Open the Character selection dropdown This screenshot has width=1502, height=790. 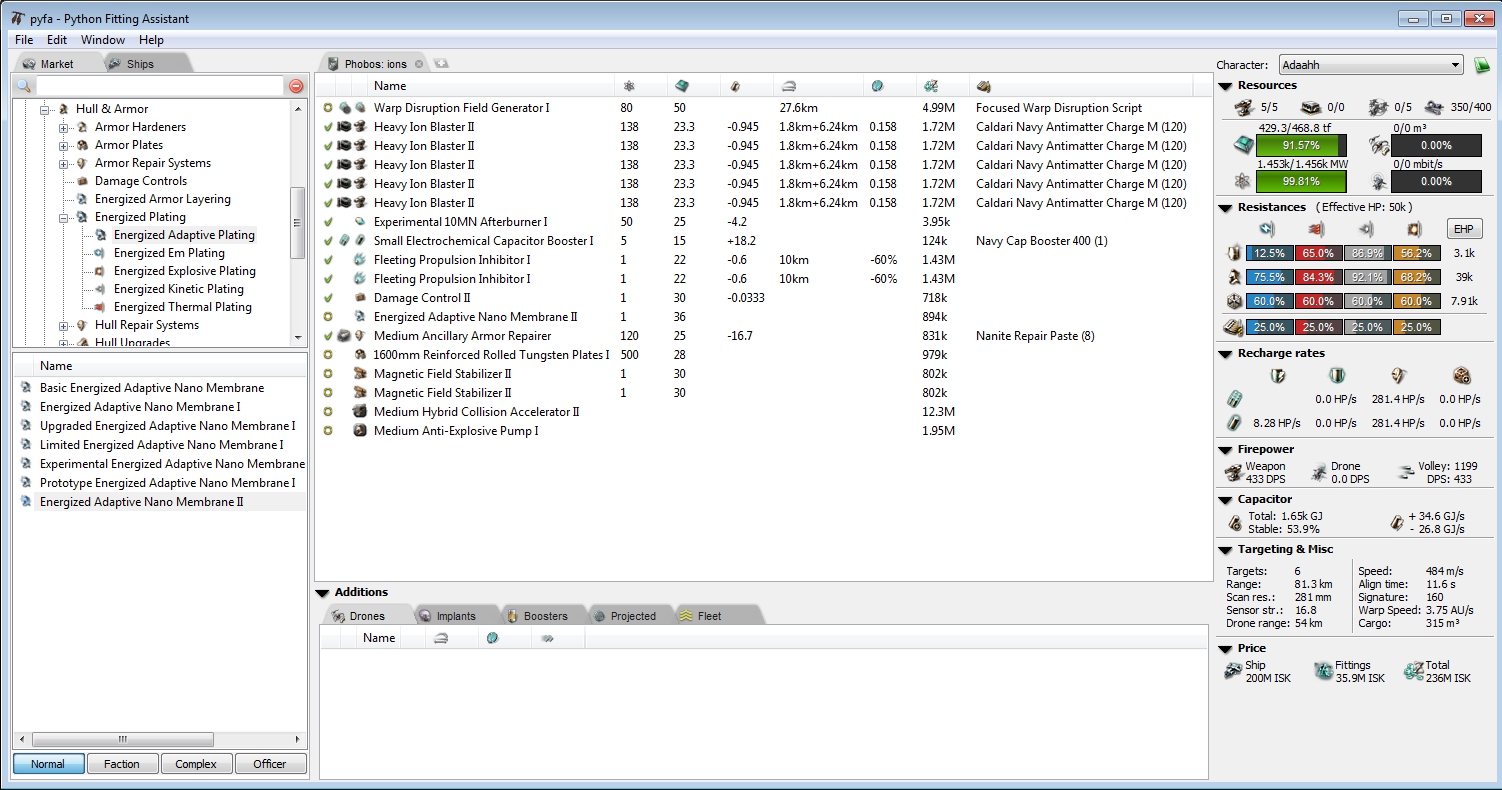click(1371, 65)
